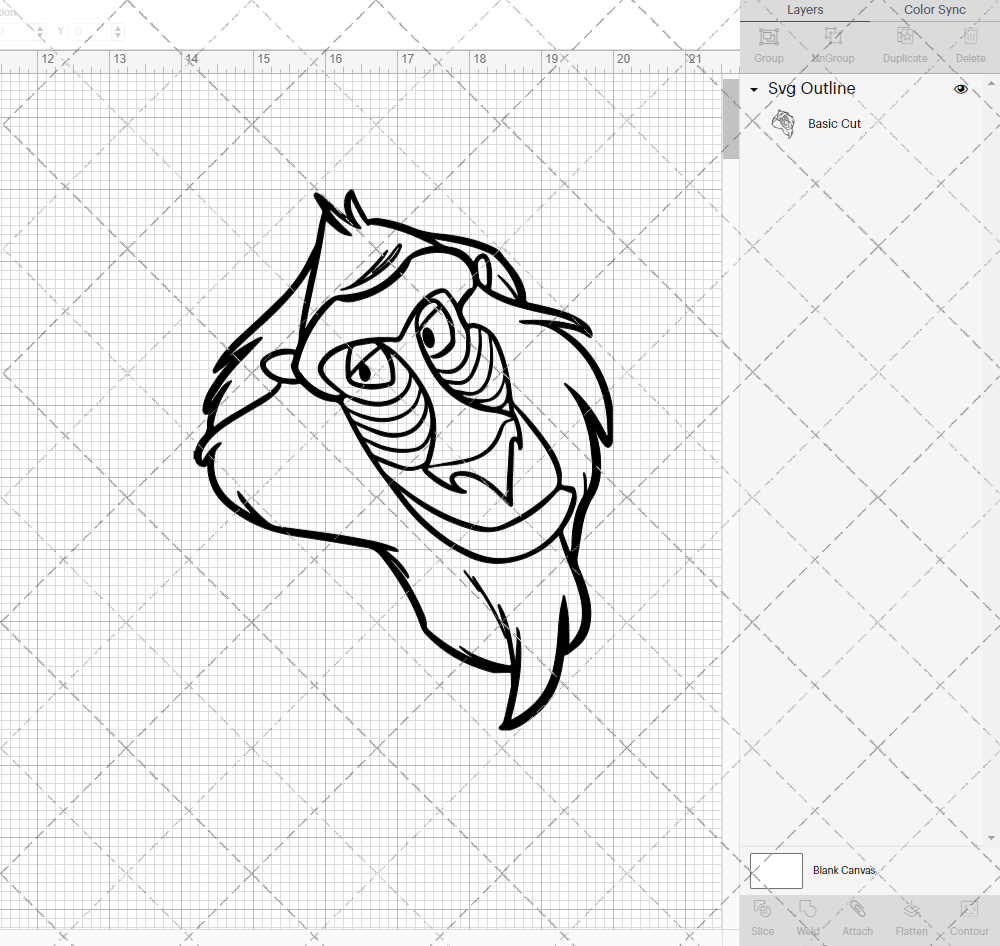The image size is (1000, 946).
Task: Click the Weld tool icon
Action: pos(807,908)
